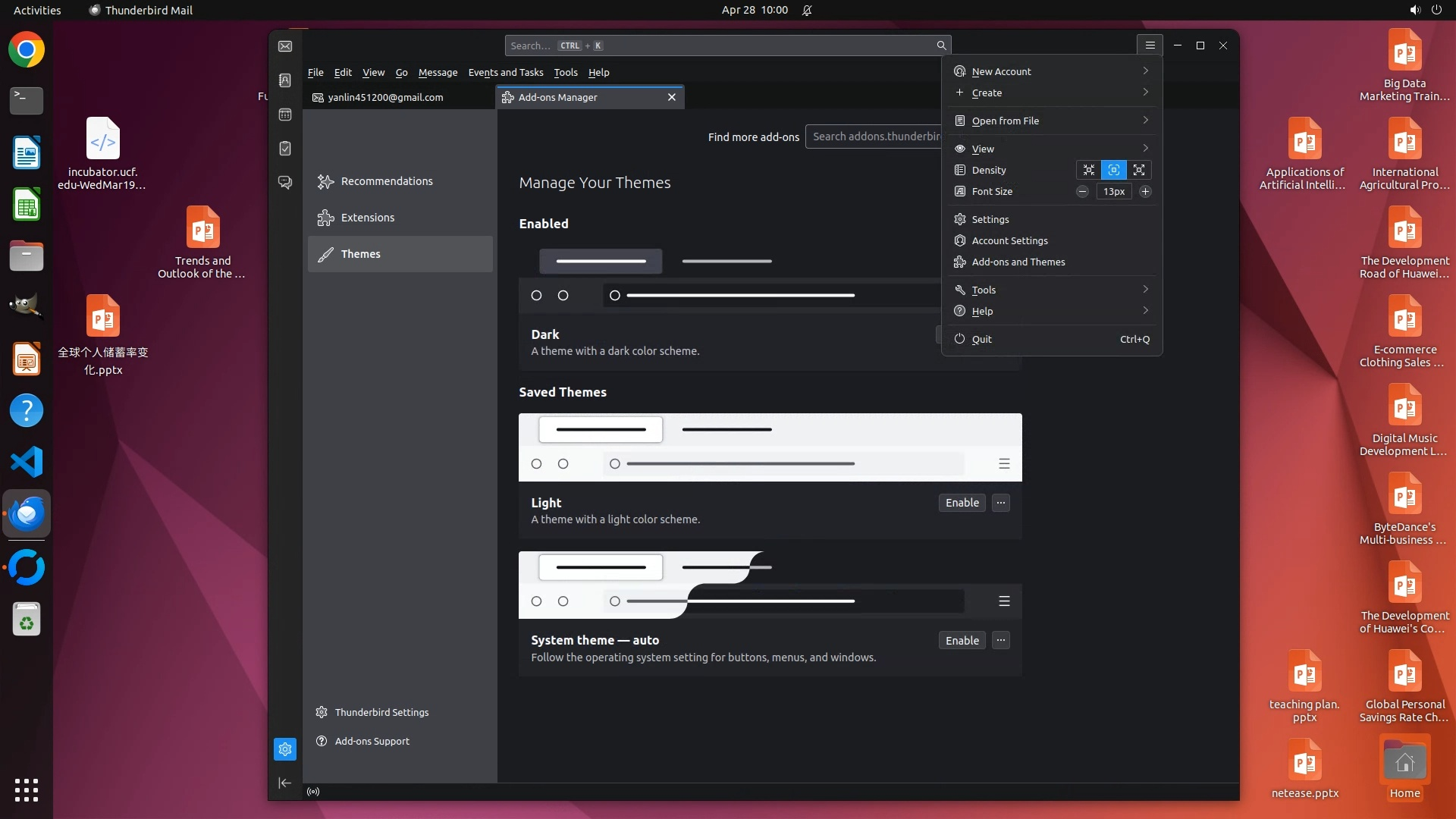Select compact density option

1088,170
